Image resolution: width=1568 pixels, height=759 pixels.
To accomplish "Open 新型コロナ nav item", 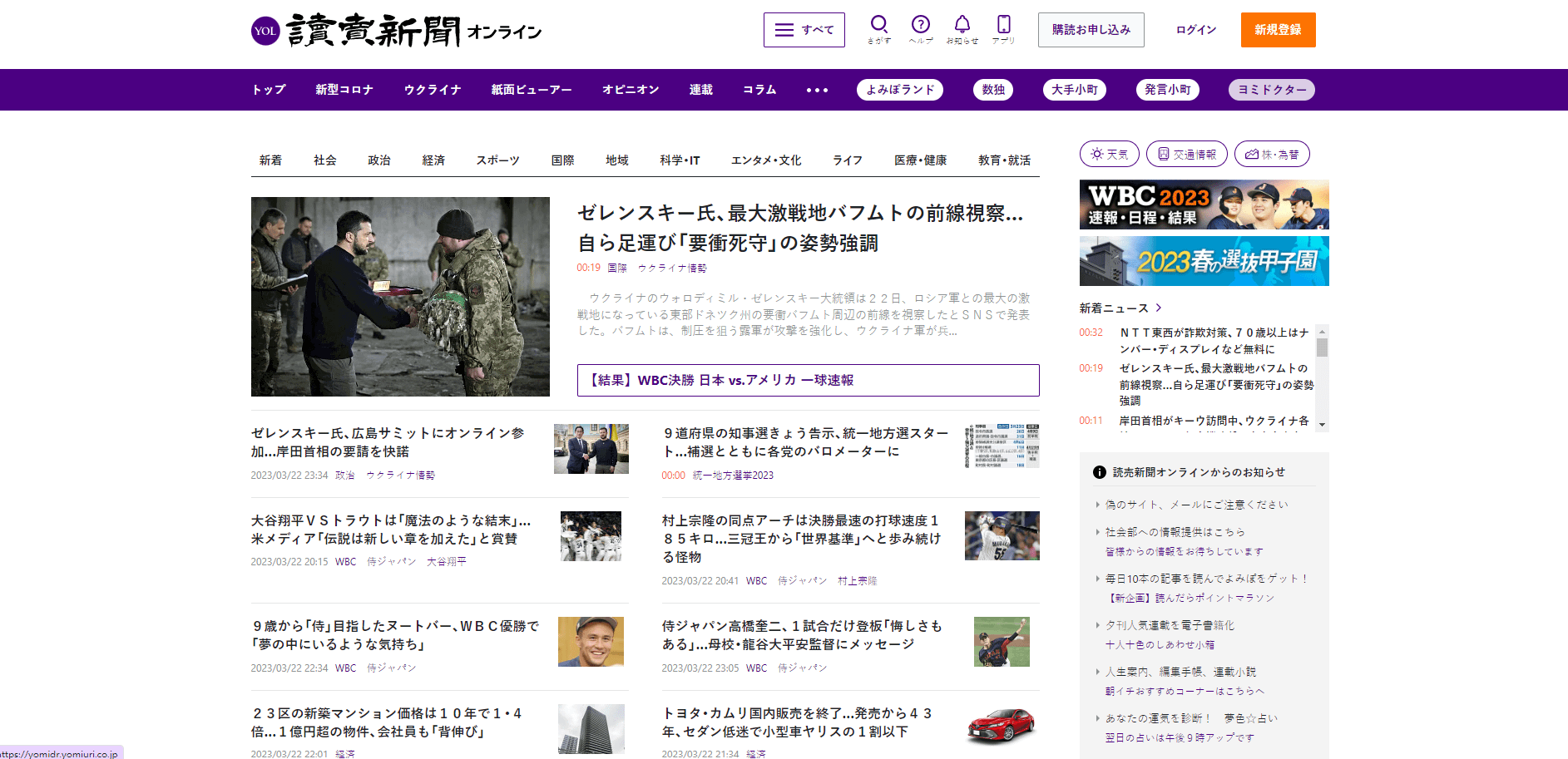I will click(344, 90).
